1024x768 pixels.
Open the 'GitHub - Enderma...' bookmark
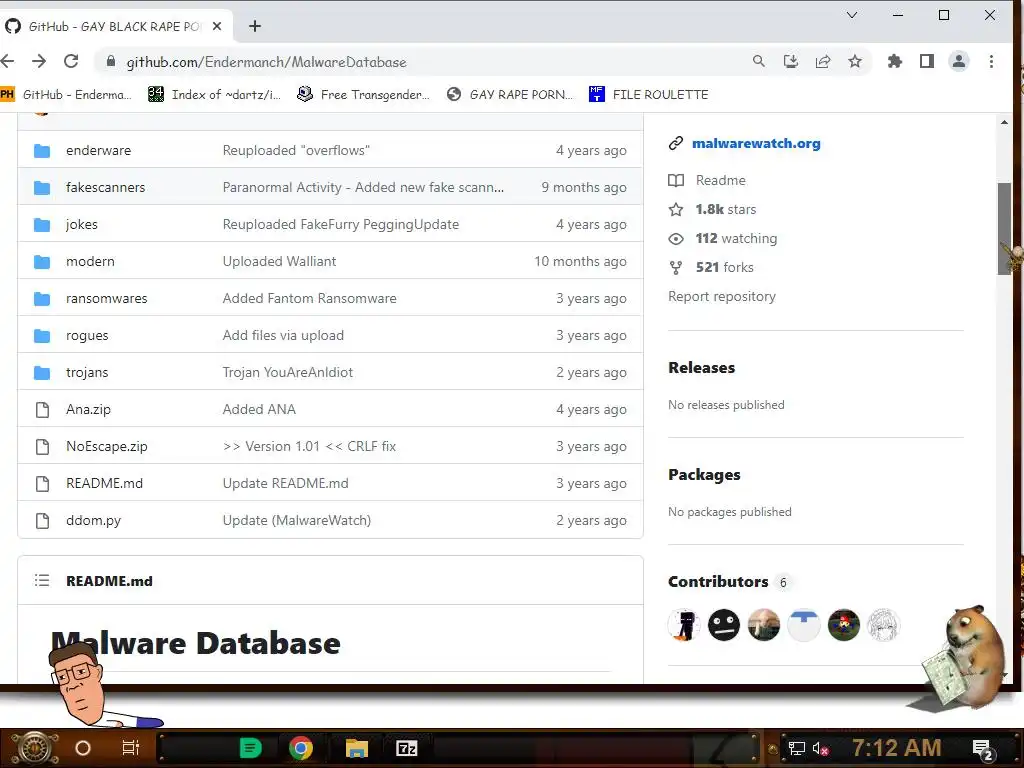point(66,94)
